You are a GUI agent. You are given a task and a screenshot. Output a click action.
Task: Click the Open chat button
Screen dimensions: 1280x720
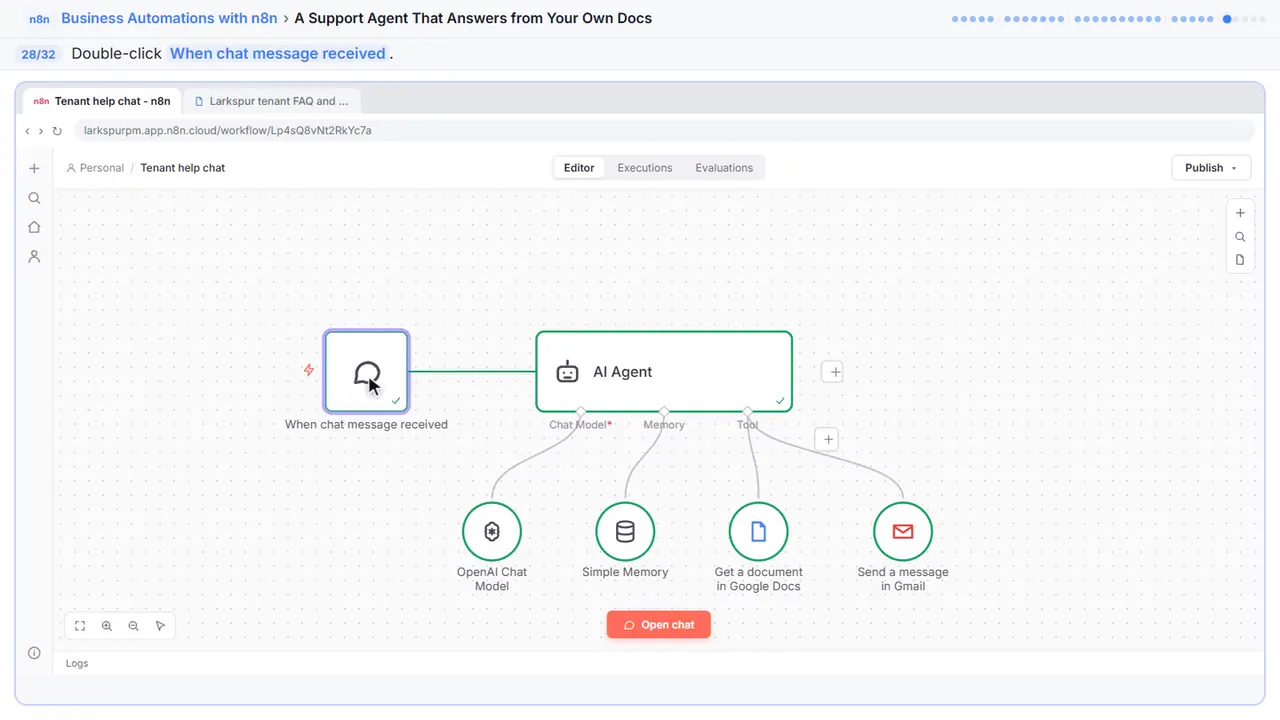click(659, 625)
